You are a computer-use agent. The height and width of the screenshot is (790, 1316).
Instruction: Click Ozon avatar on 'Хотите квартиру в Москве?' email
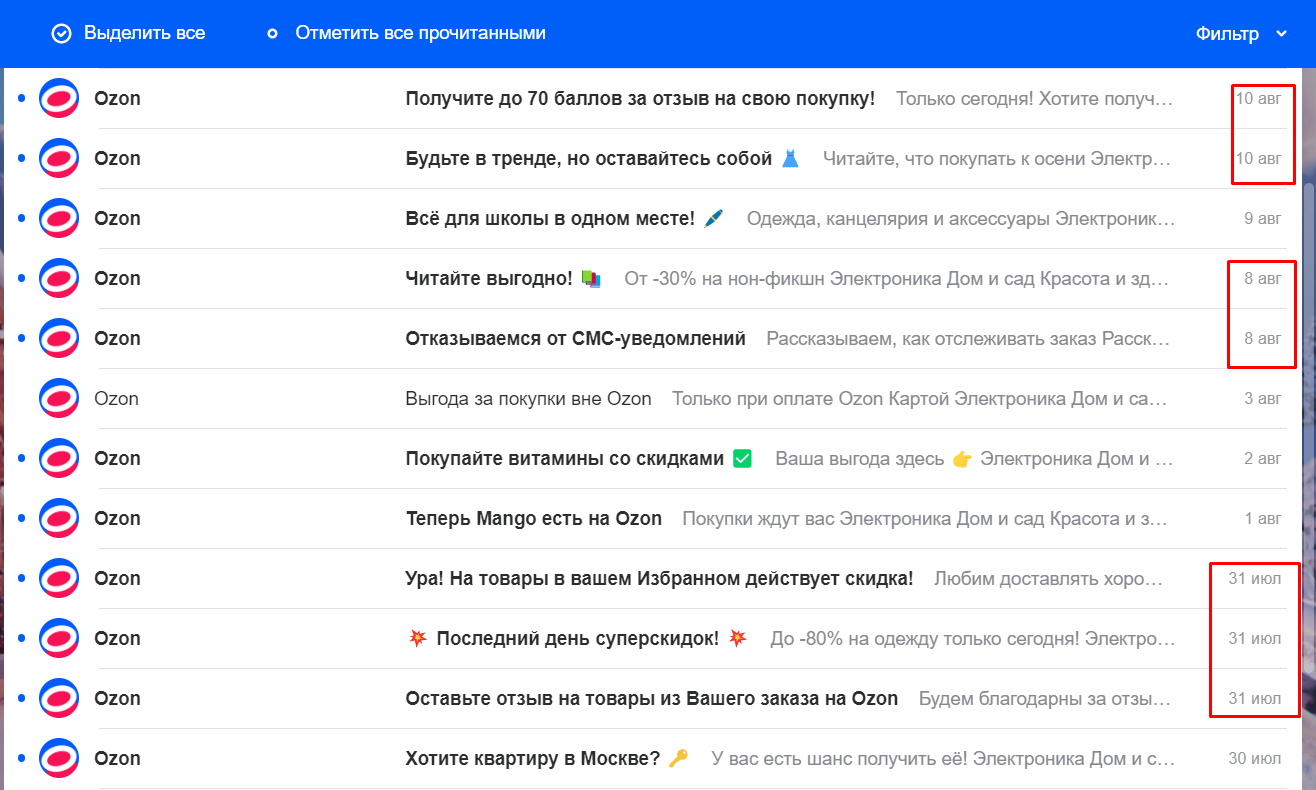pyautogui.click(x=59, y=758)
